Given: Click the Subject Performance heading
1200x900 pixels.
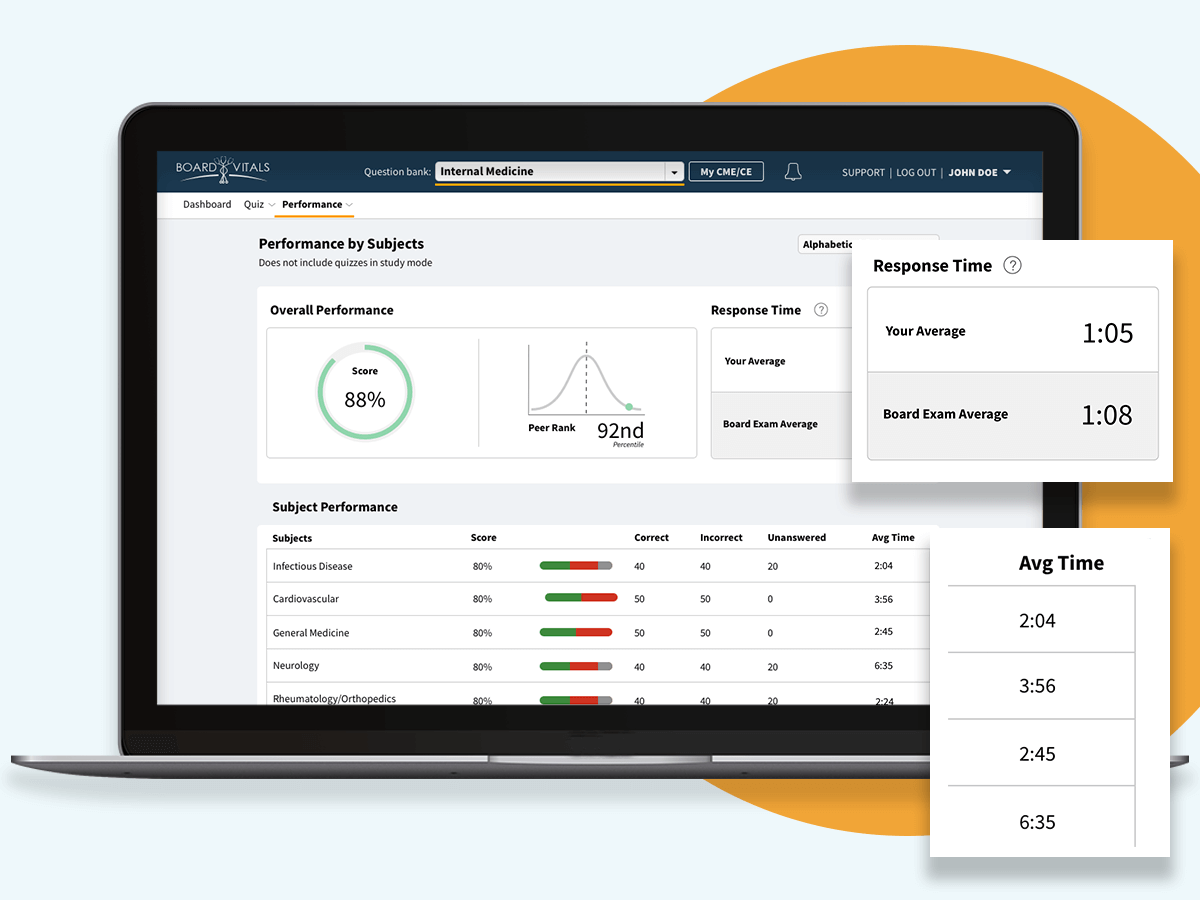Looking at the screenshot, I should [x=335, y=507].
